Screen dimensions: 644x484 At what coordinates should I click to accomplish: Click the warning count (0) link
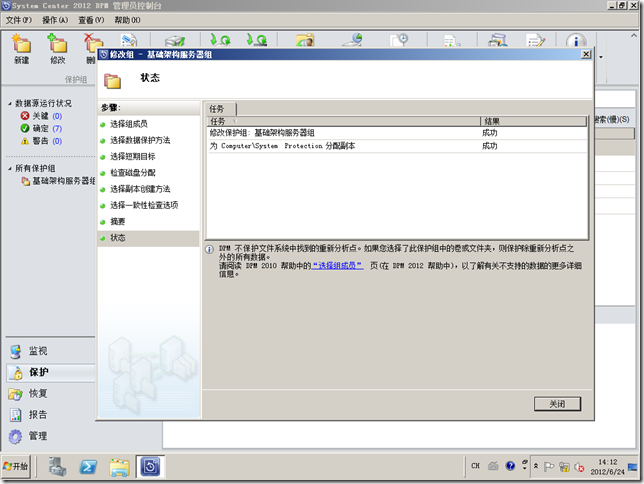coord(57,141)
